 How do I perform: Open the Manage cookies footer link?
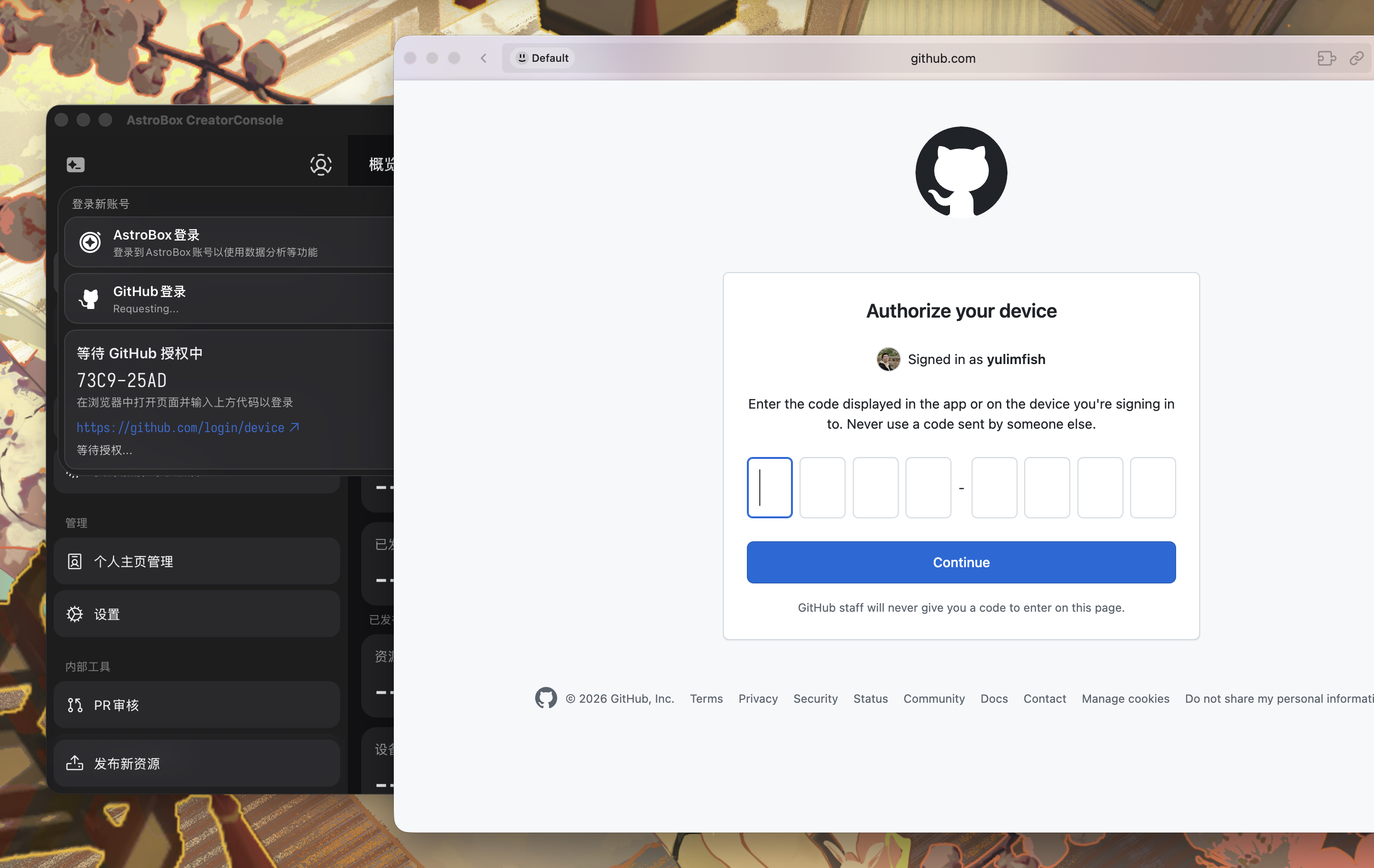click(1125, 698)
